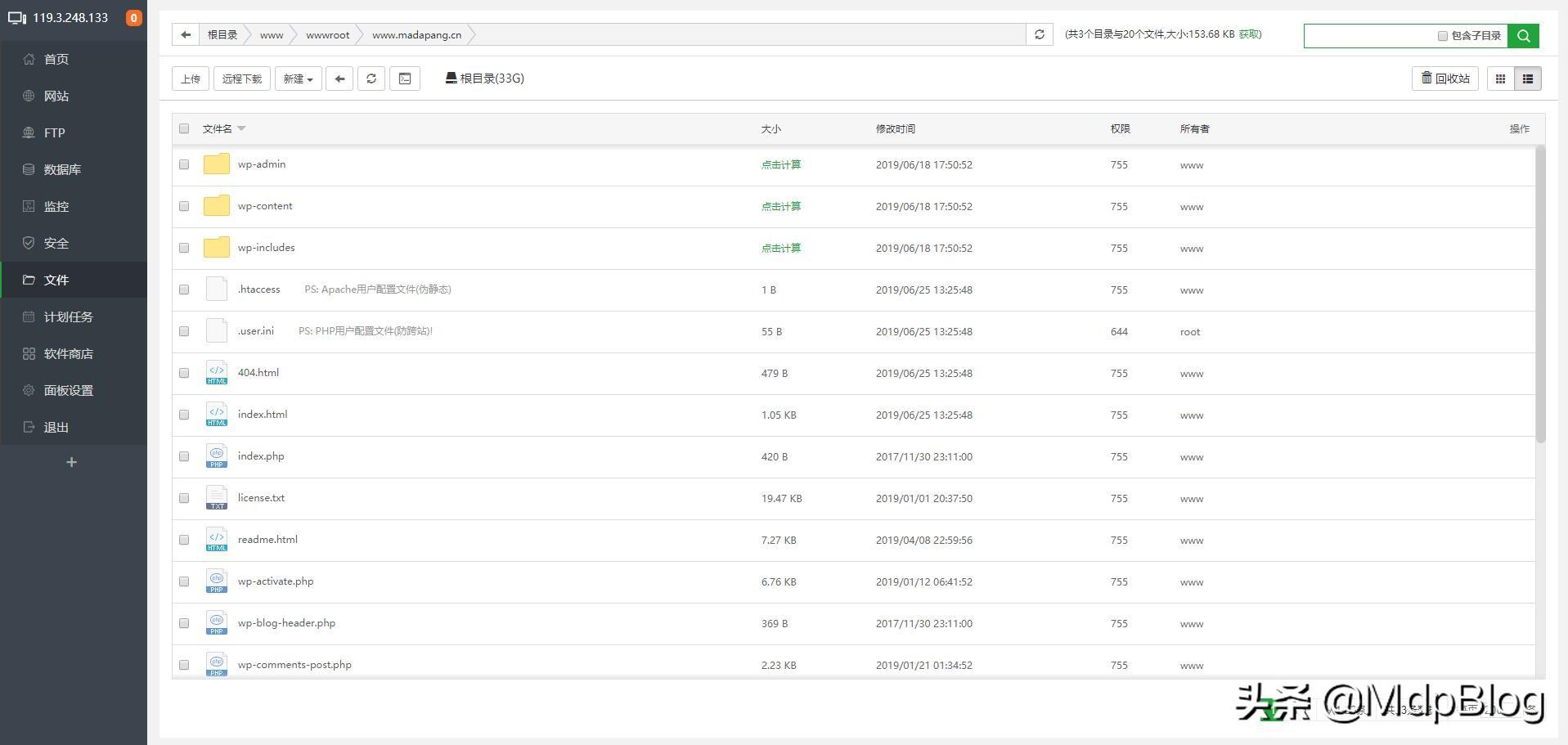
Task: Click the 获取 size link
Action: [x=1249, y=34]
